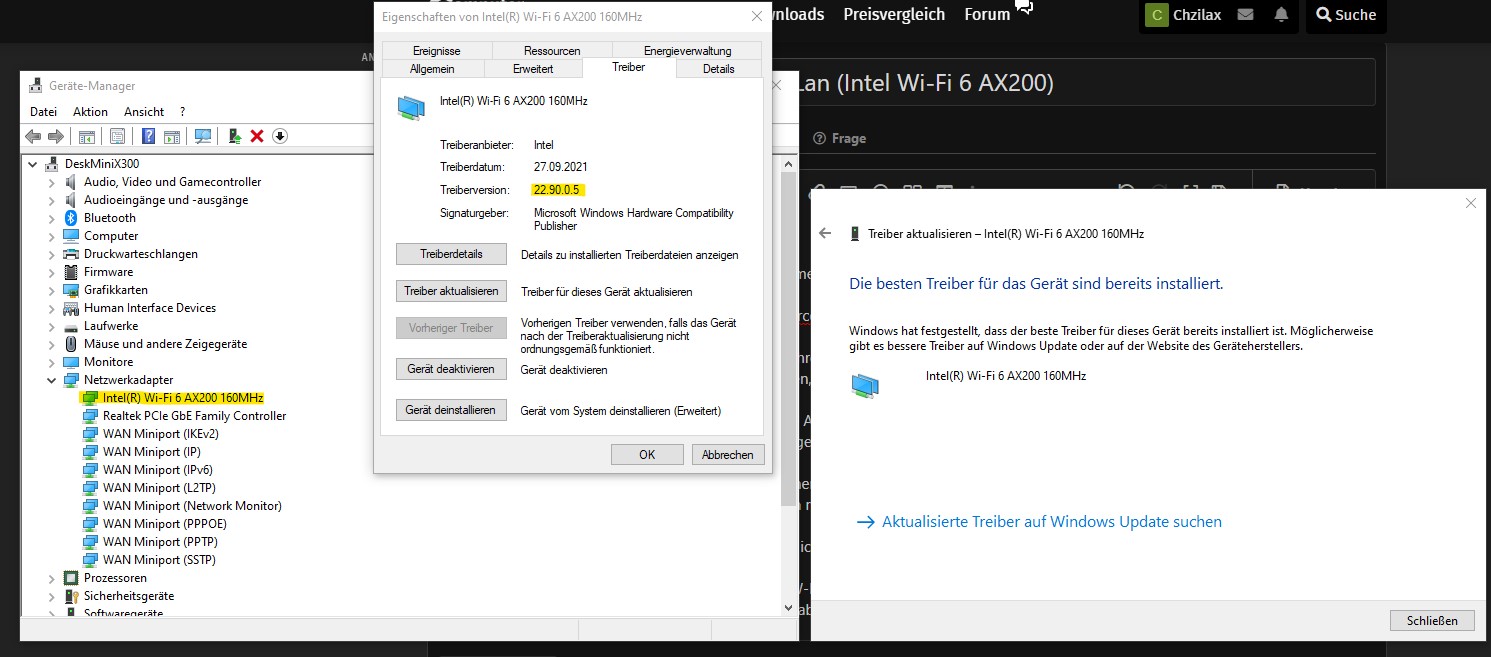Click the Treiberdetails button

[451, 254]
